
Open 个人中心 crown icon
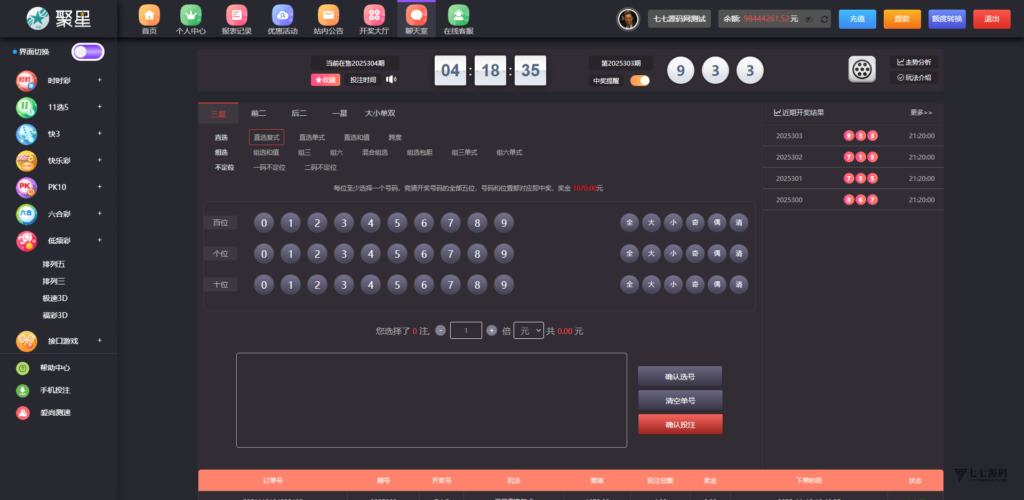(190, 16)
